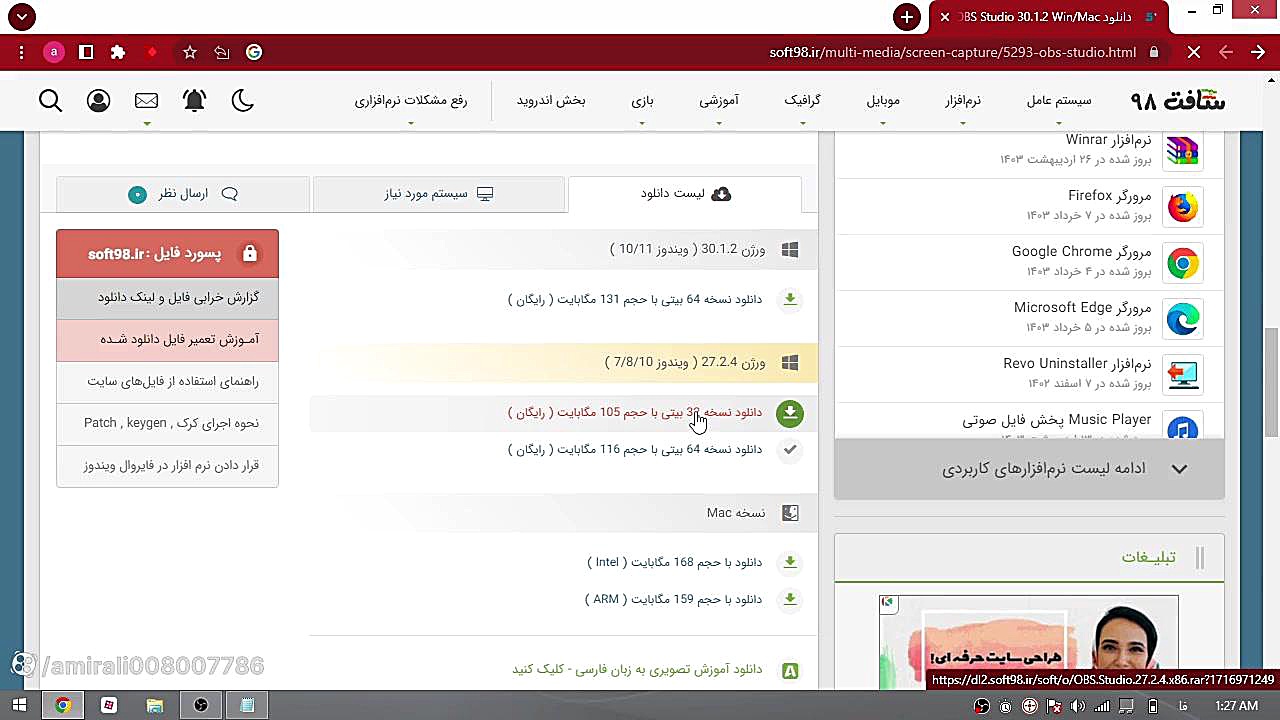This screenshot has width=1280, height=720.
Task: Open the نرم‌افزار menu dropdown
Action: point(963,101)
